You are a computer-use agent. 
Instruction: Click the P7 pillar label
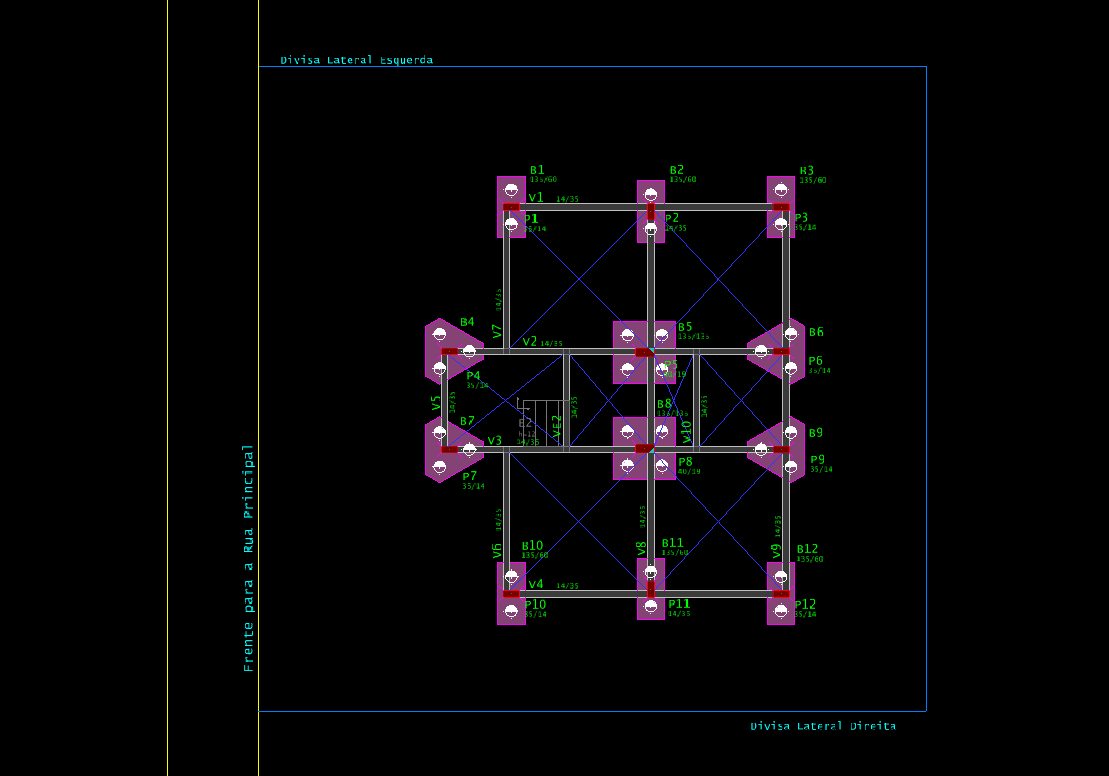(x=469, y=476)
